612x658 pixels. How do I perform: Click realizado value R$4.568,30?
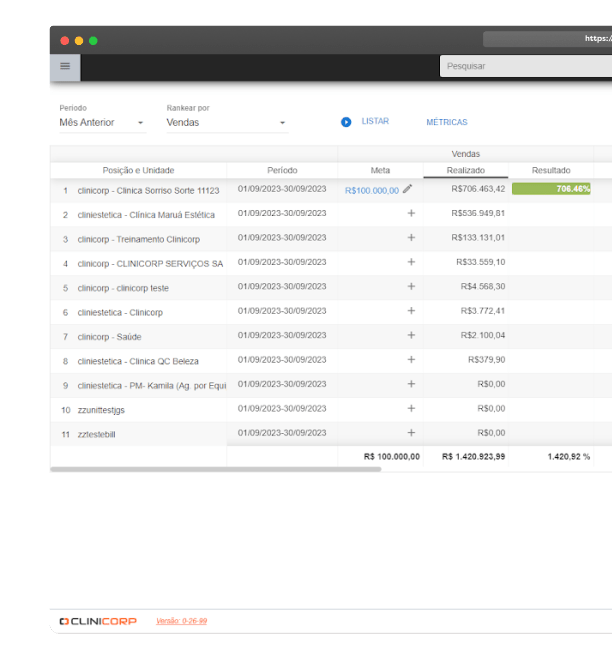483,286
